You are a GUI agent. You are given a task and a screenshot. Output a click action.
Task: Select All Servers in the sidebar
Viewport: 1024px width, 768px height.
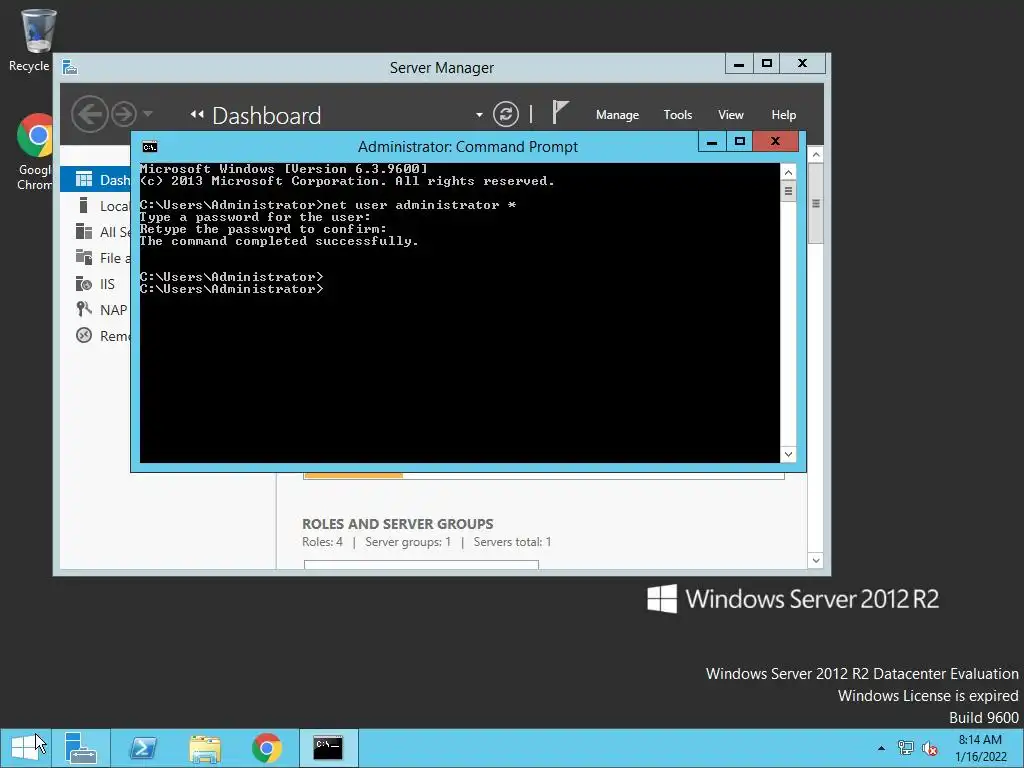[x=95, y=232]
